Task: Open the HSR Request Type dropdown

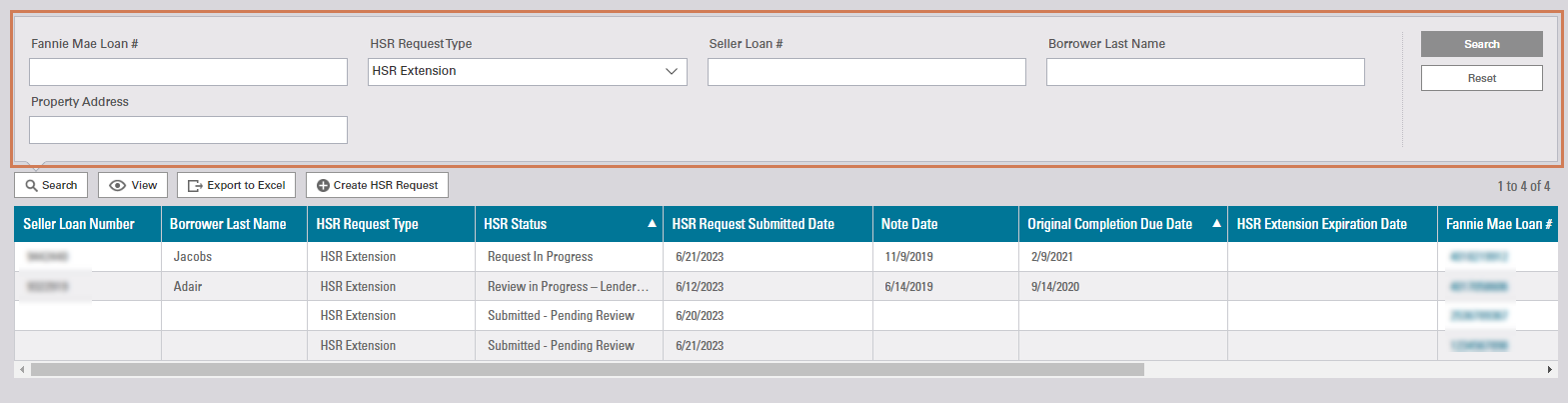Action: coord(528,72)
